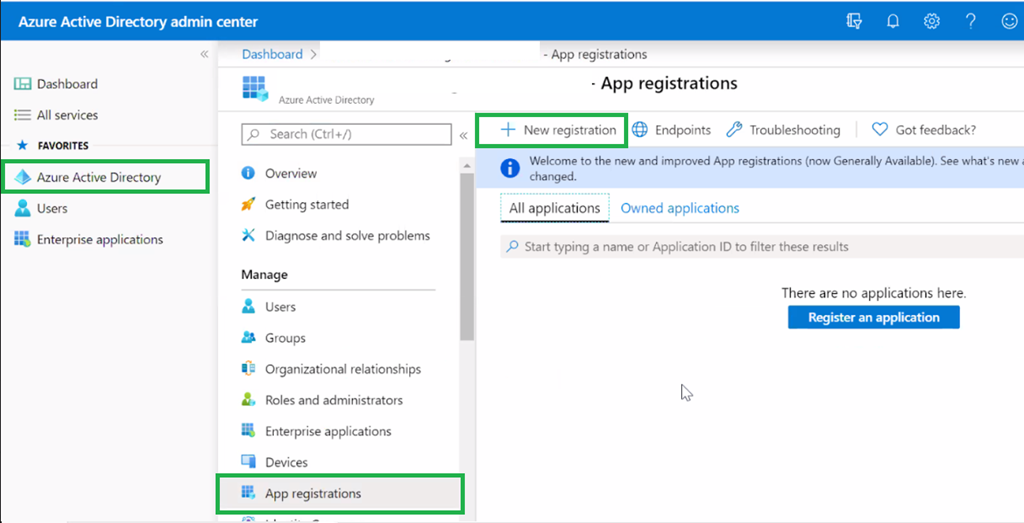This screenshot has height=523, width=1024.
Task: Switch to All applications tab
Action: [x=554, y=208]
